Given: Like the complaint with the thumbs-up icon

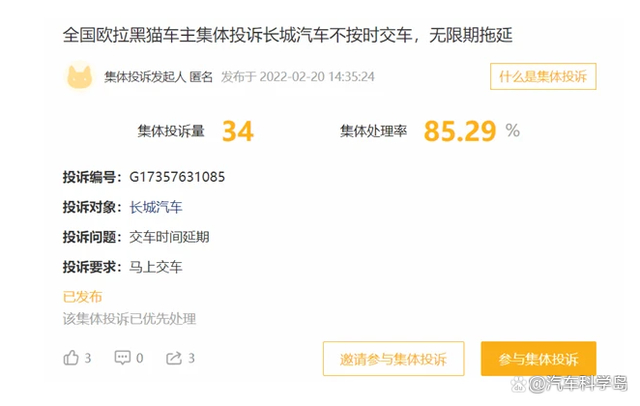Looking at the screenshot, I should [x=71, y=358].
